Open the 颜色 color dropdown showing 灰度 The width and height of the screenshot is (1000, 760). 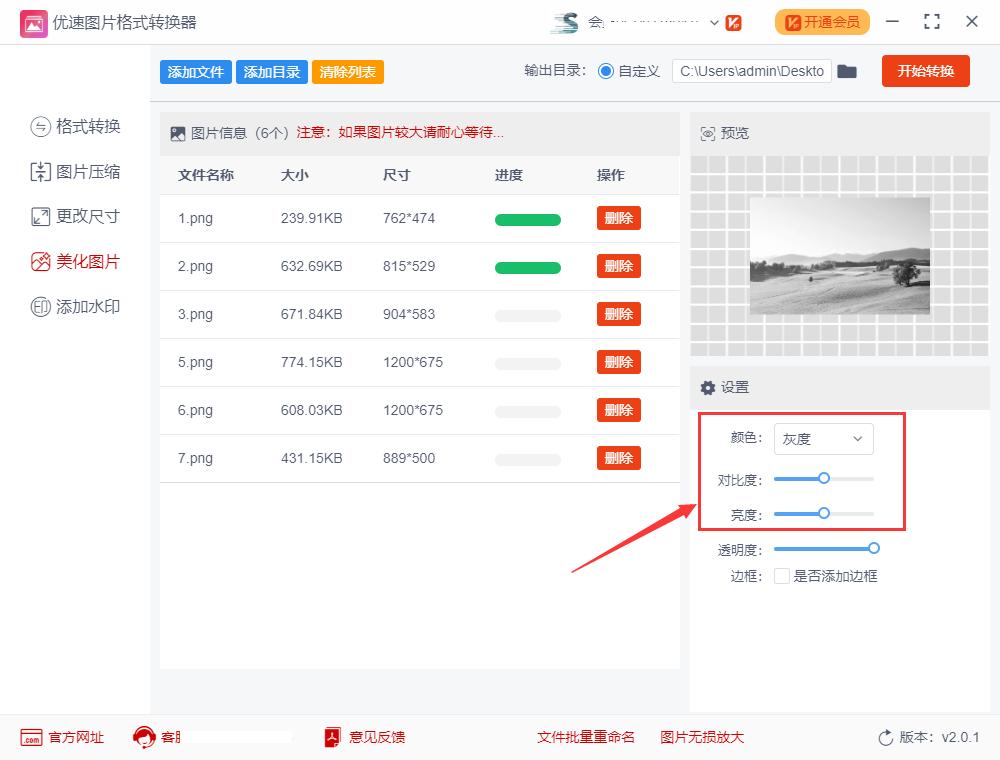pyautogui.click(x=823, y=439)
